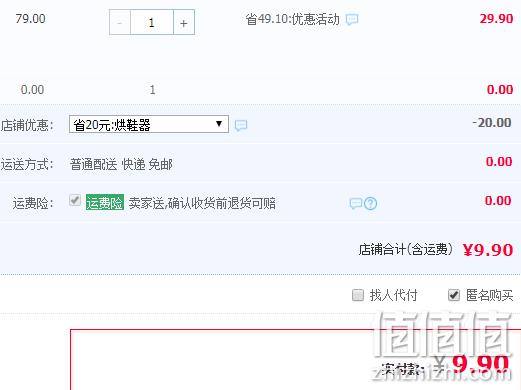
Task: Click the 运送方式 label
Action: [x=27, y=164]
